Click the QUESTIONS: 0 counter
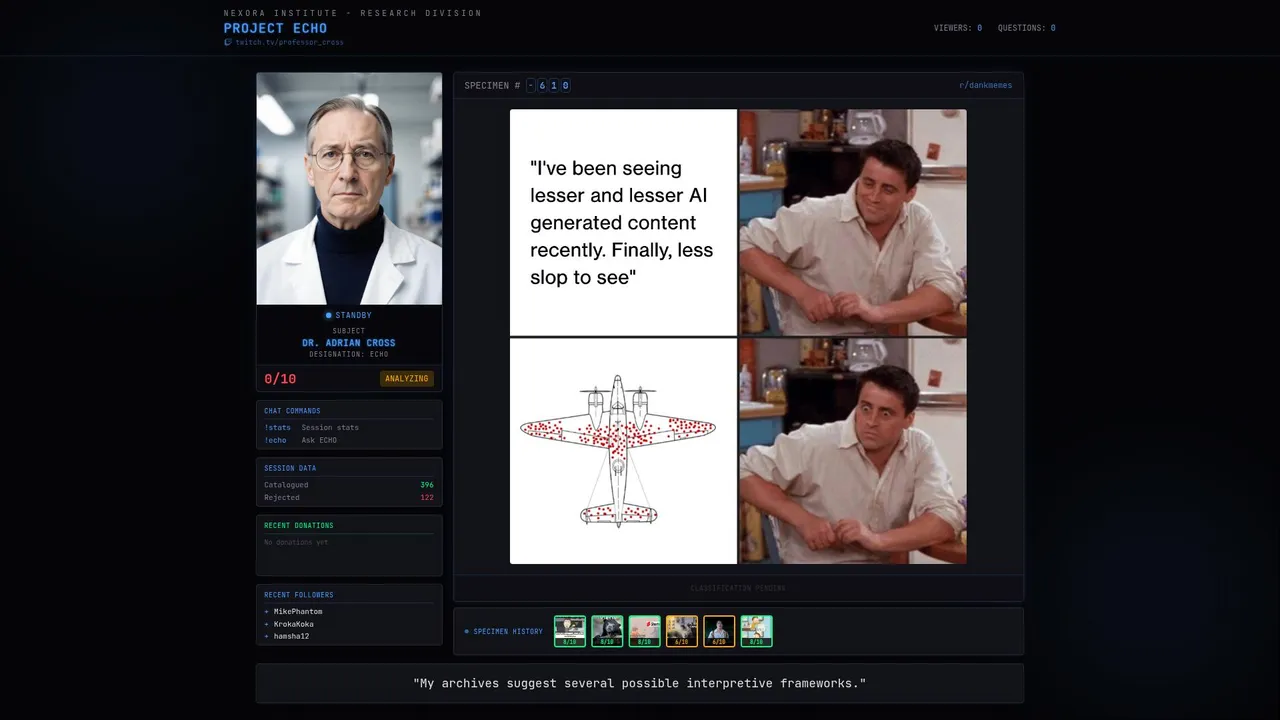Image resolution: width=1280 pixels, height=720 pixels. pos(1026,28)
